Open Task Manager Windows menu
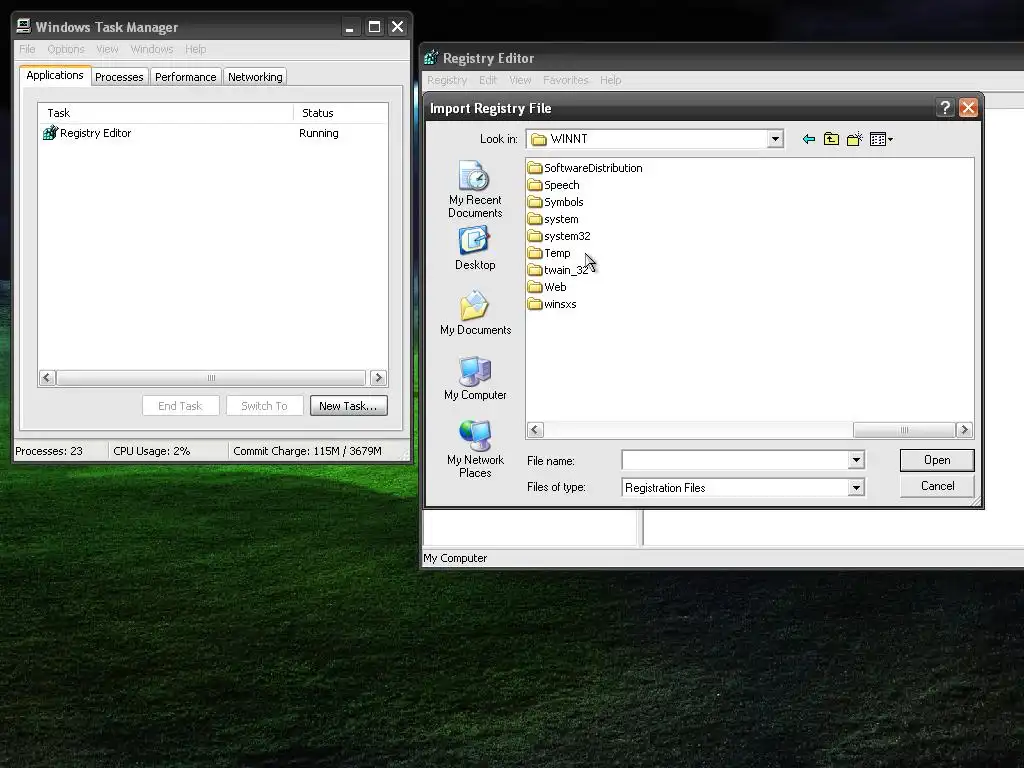Screen dimensions: 1024x768 (152, 49)
